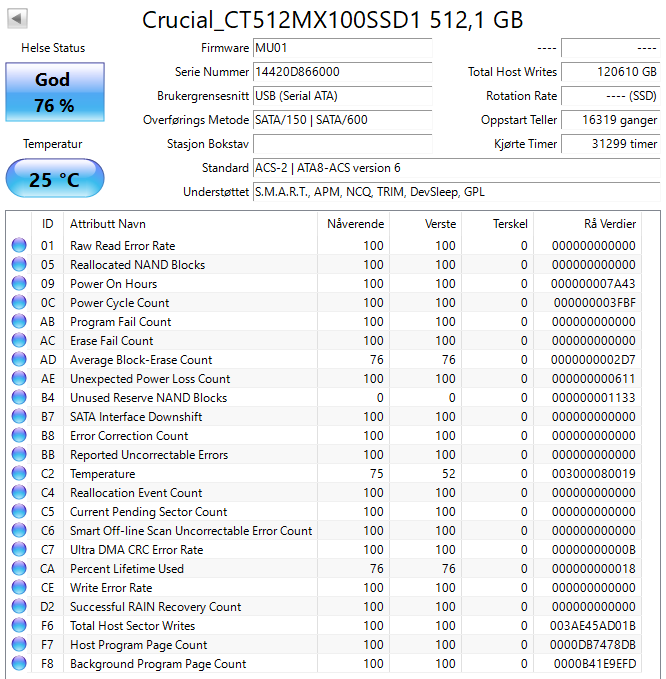
Task: Click status icon beside Background Program Page Count
Action: tap(19, 664)
